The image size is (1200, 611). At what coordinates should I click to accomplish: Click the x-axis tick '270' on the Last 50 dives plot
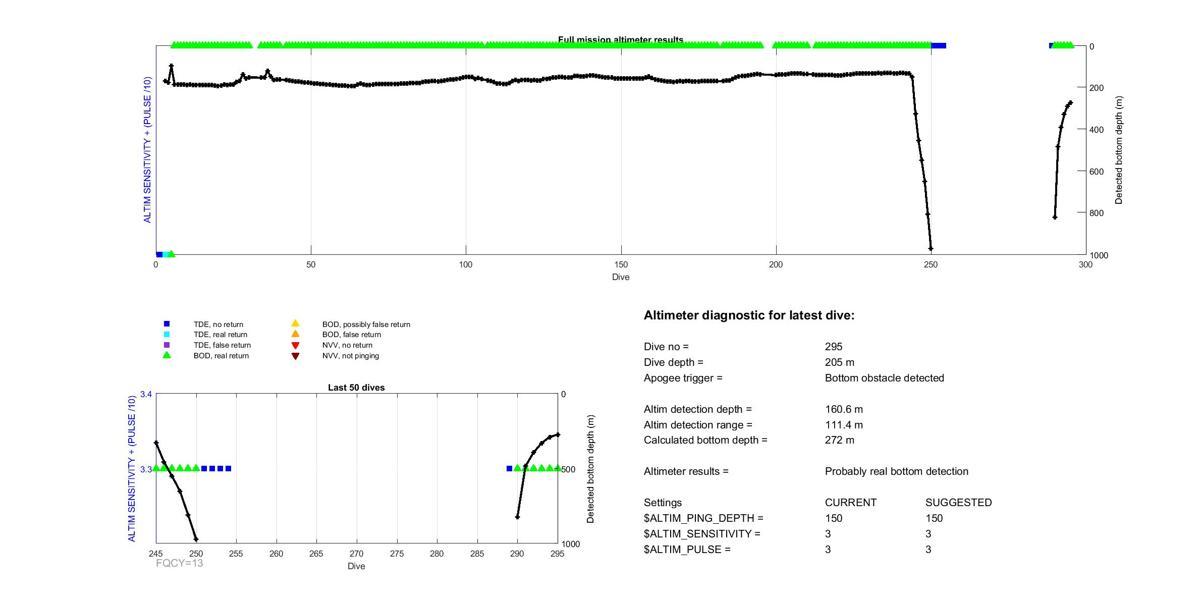356,553
